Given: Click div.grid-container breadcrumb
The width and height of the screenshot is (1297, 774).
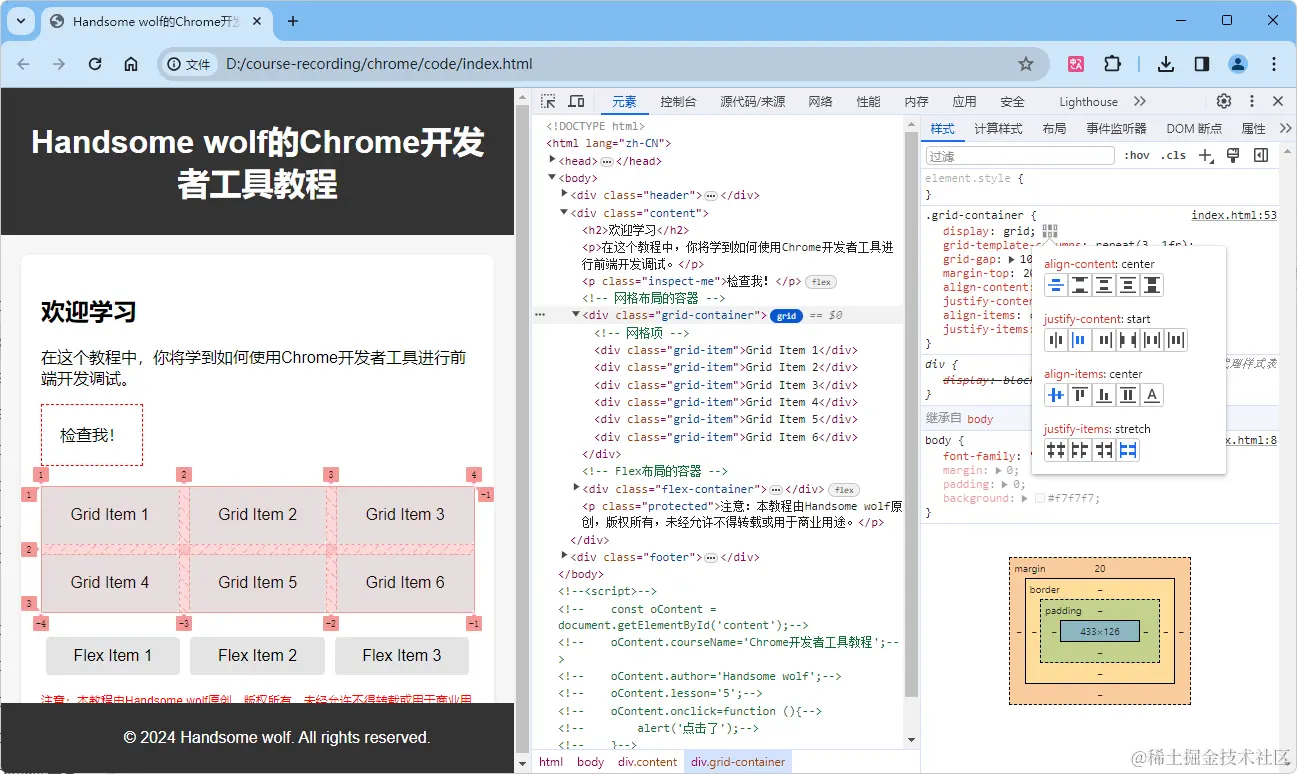Looking at the screenshot, I should (x=738, y=762).
